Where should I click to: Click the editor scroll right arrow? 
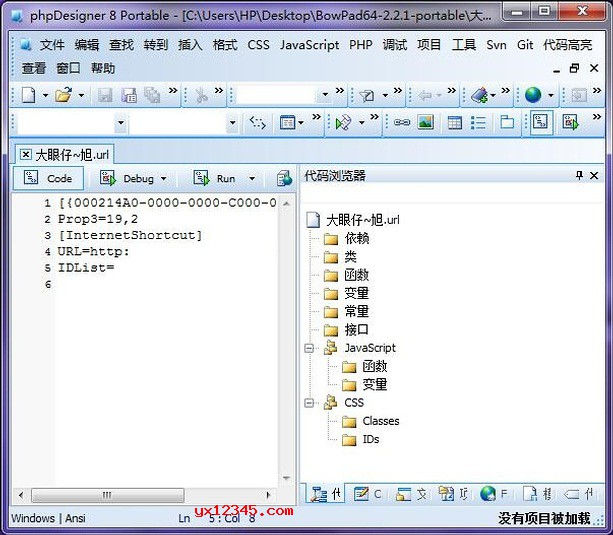point(268,495)
